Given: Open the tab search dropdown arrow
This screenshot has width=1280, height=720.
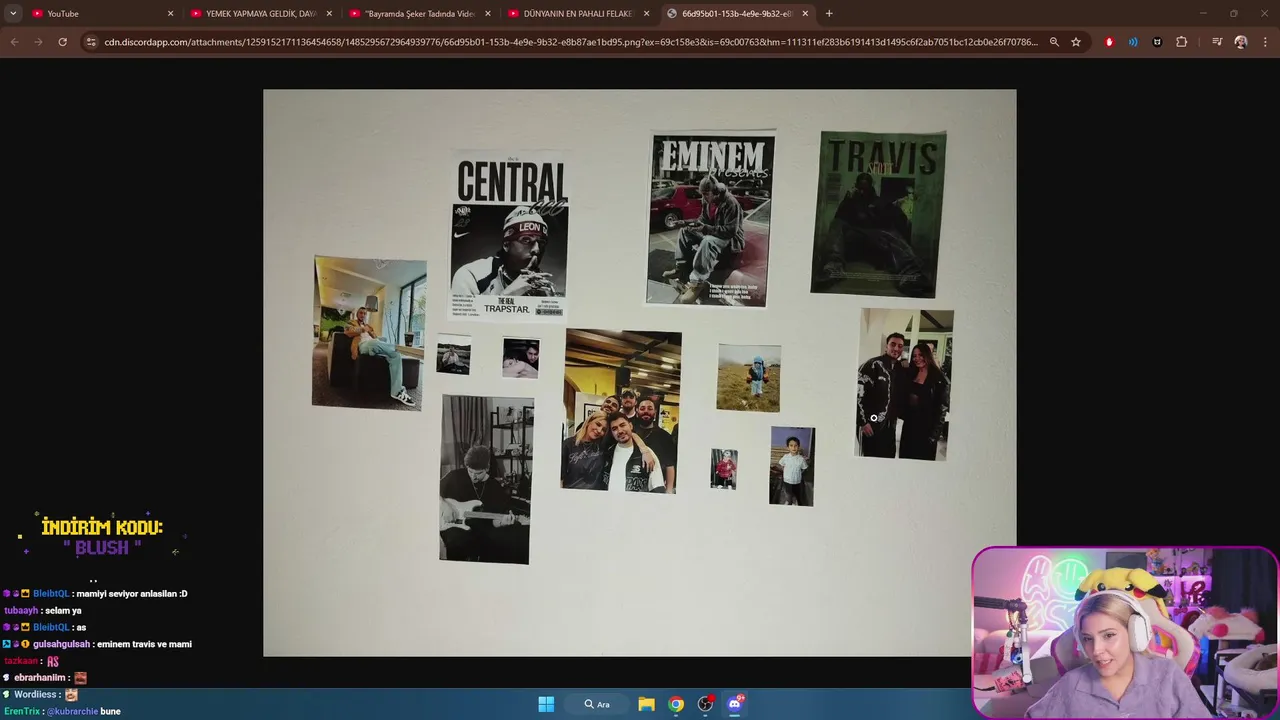Looking at the screenshot, I should click(x=13, y=13).
